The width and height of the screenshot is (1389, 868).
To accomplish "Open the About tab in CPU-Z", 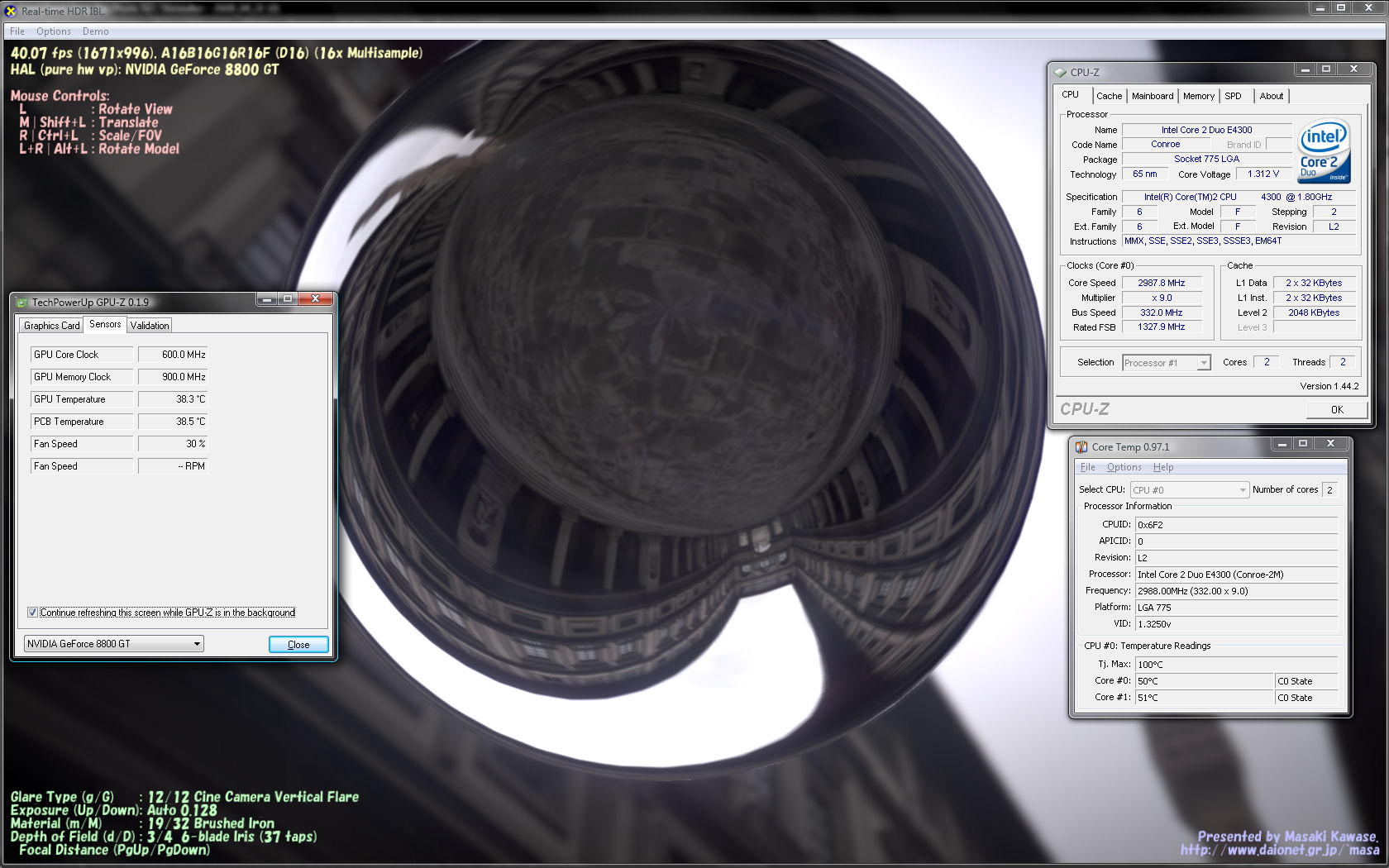I will (x=1272, y=96).
